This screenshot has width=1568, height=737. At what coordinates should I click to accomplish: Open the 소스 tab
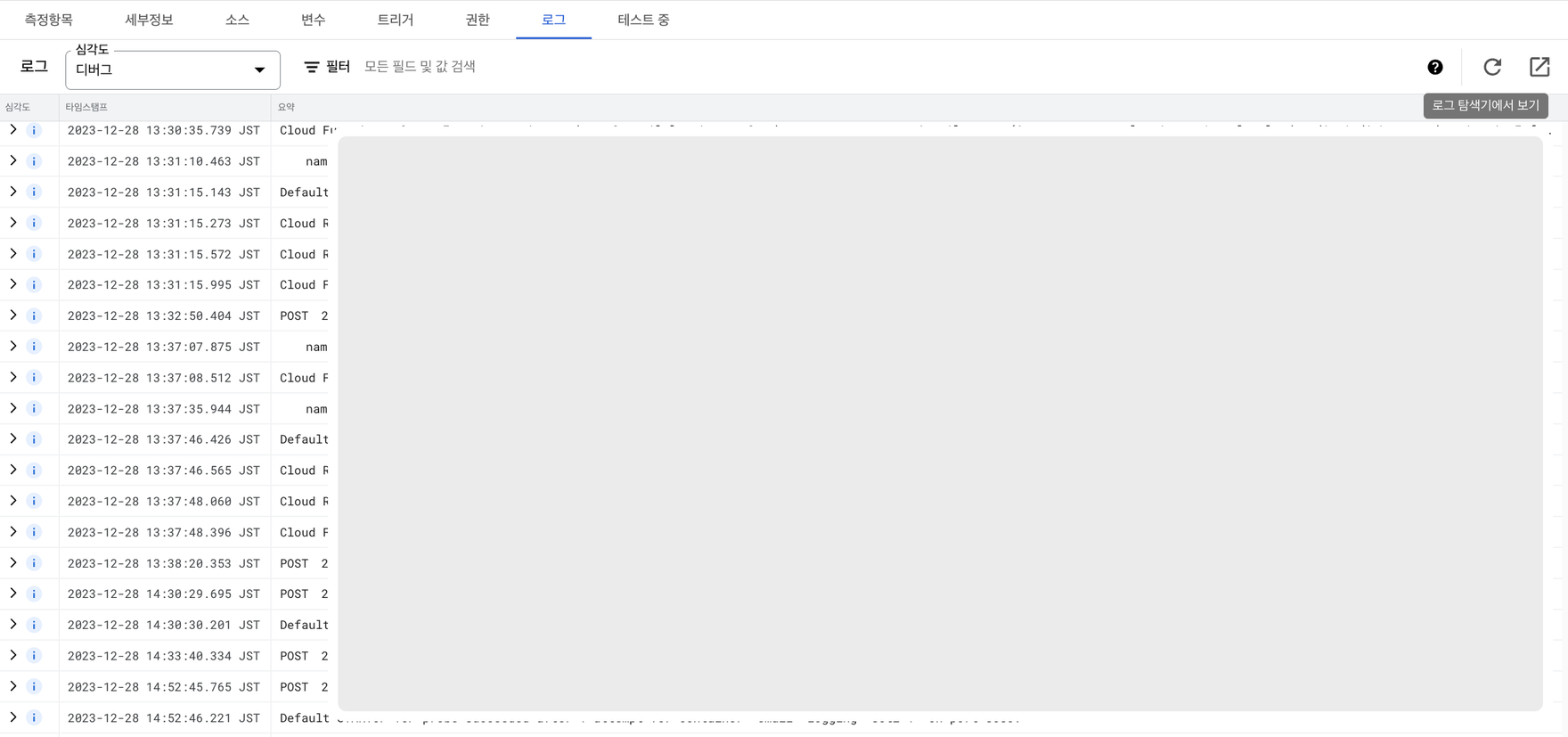pos(237,20)
